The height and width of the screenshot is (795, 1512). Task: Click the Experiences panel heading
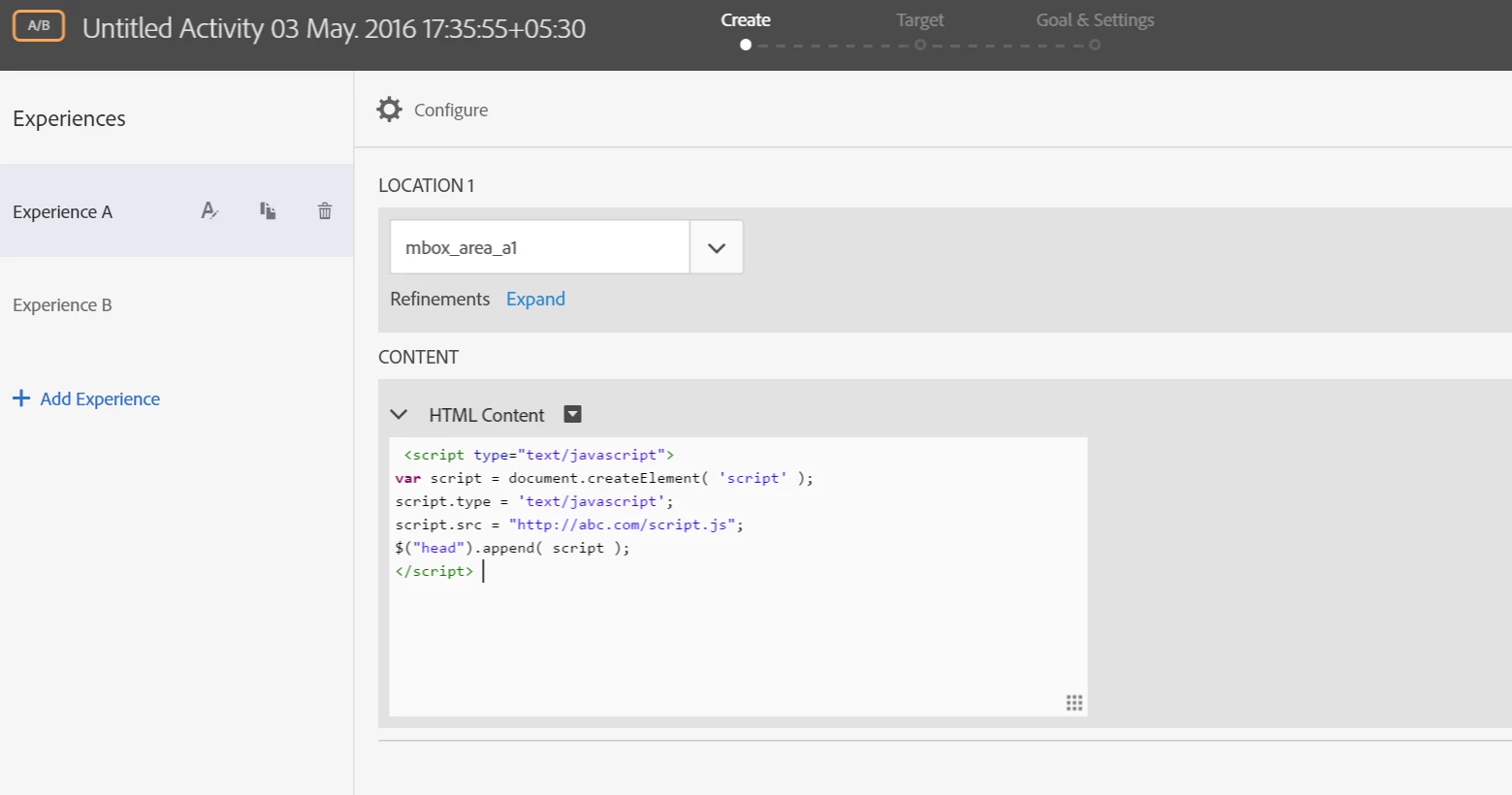tap(69, 118)
